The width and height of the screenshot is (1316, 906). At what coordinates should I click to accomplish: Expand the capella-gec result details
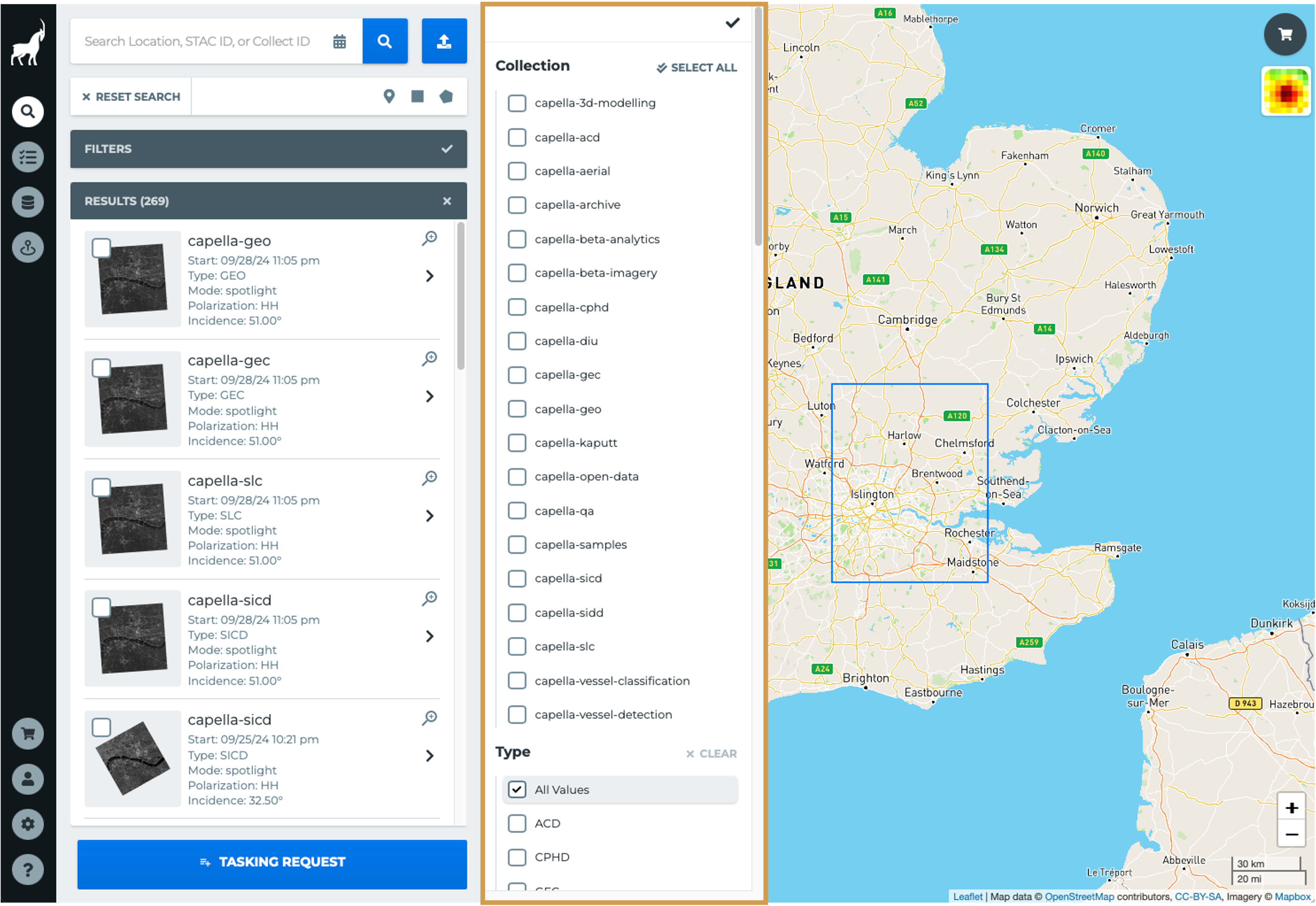pos(430,396)
